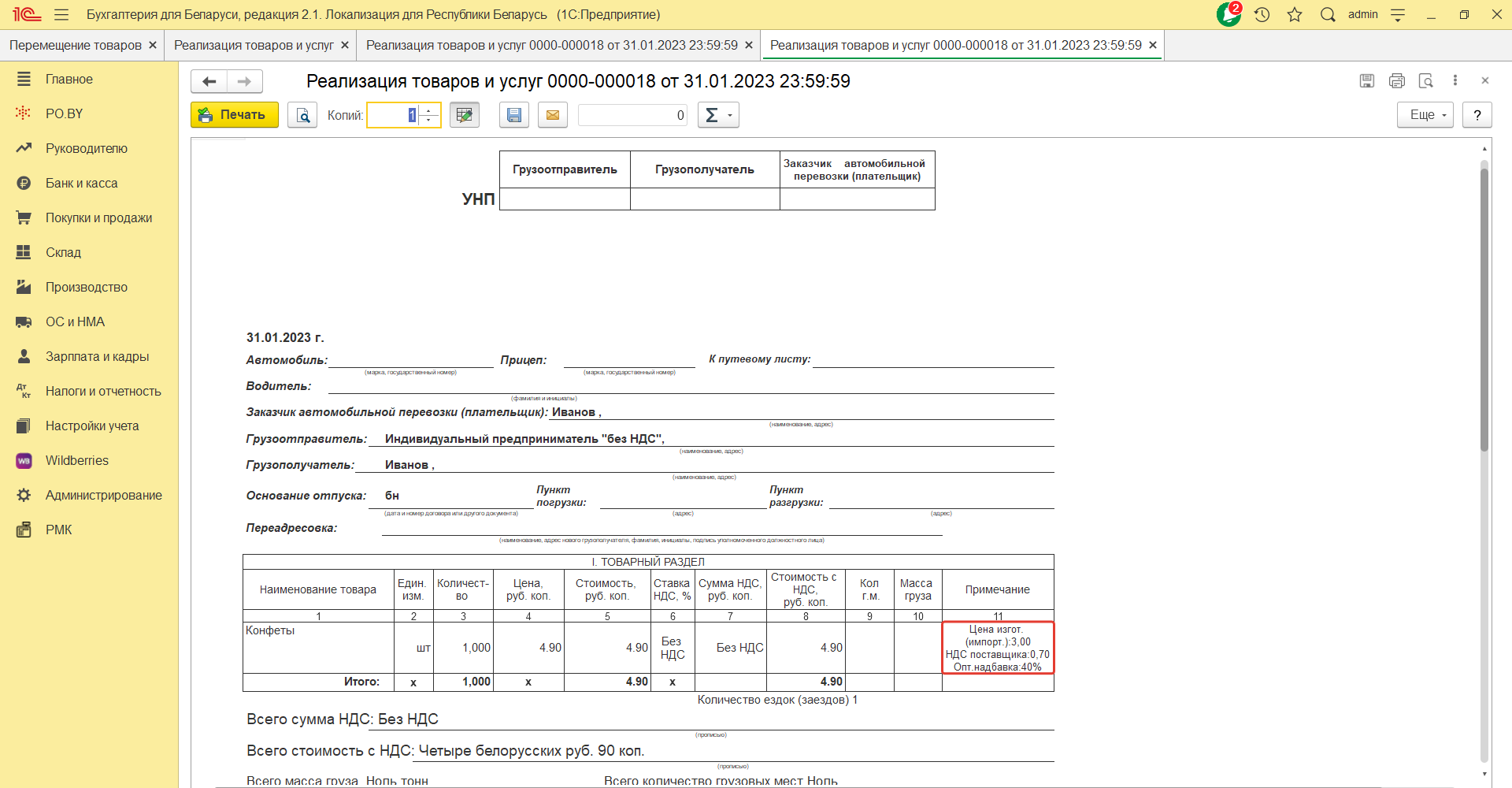Open print preview icon next to Печать
The height and width of the screenshot is (788, 1512).
pyautogui.click(x=302, y=115)
